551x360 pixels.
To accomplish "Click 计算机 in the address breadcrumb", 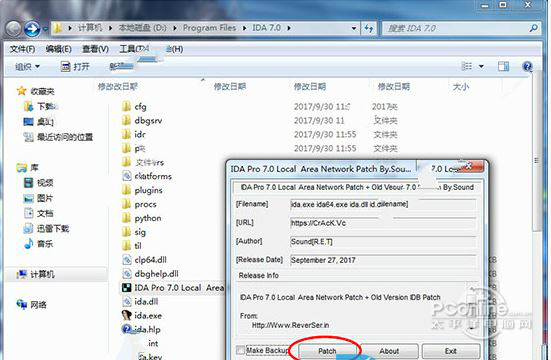I will (90, 28).
